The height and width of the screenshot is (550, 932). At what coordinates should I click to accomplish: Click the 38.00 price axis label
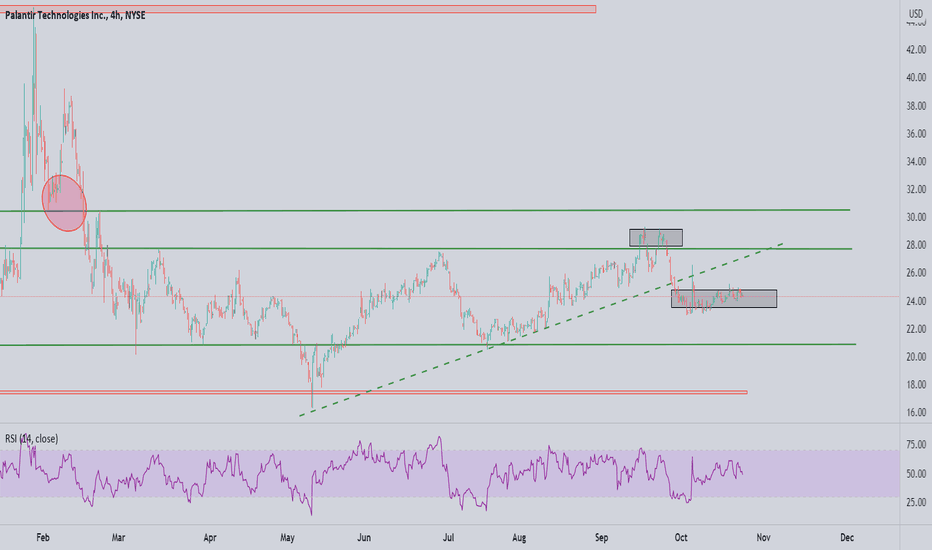916,106
